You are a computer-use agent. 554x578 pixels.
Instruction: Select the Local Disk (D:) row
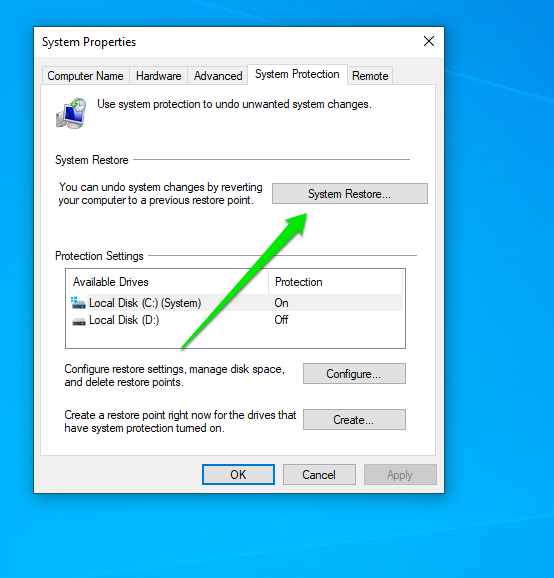(x=236, y=320)
